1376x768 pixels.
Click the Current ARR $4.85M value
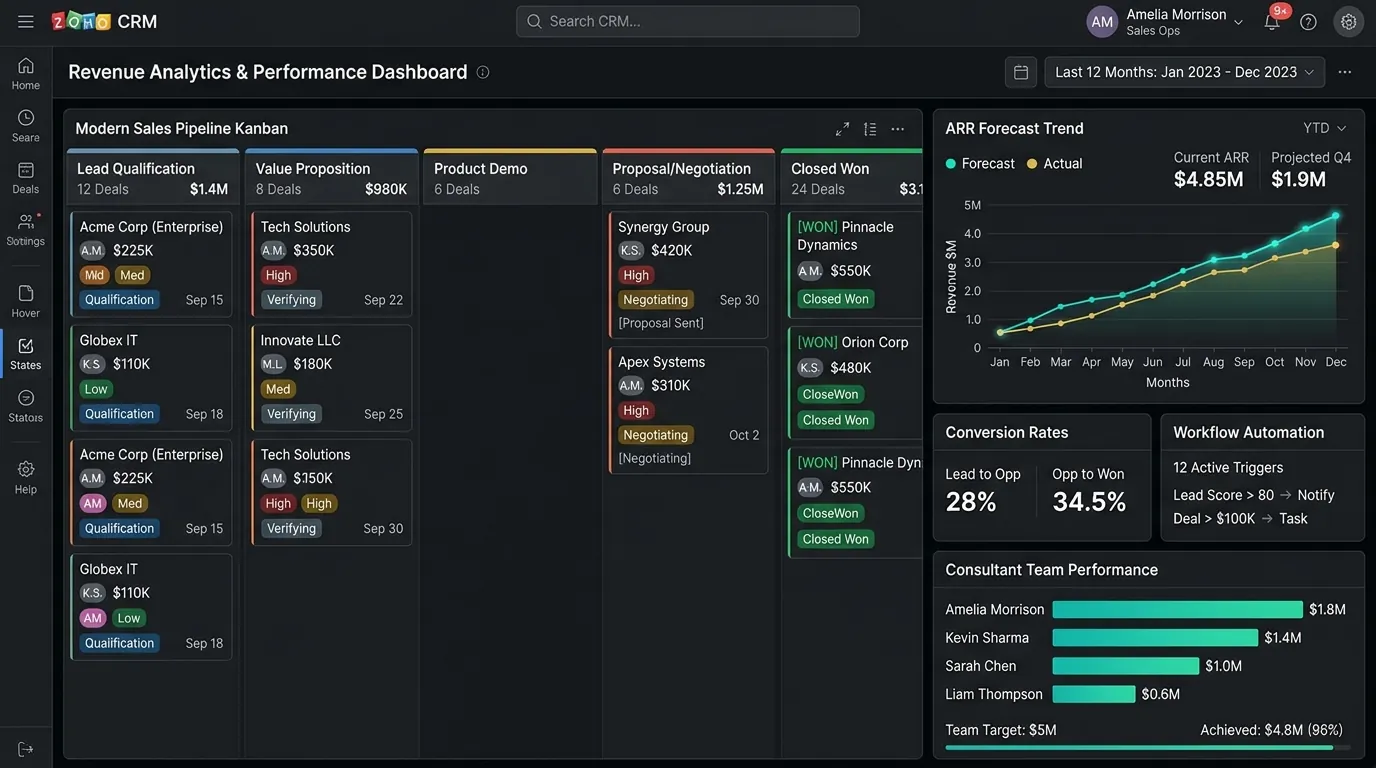click(x=1208, y=180)
